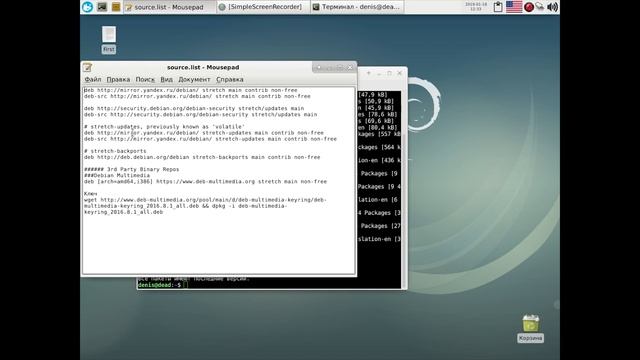Viewport: 640px width, 360px height.
Task: Click first line 'deb http://mirror.yandex.ru/debian/ stretch main'
Action: point(191,90)
